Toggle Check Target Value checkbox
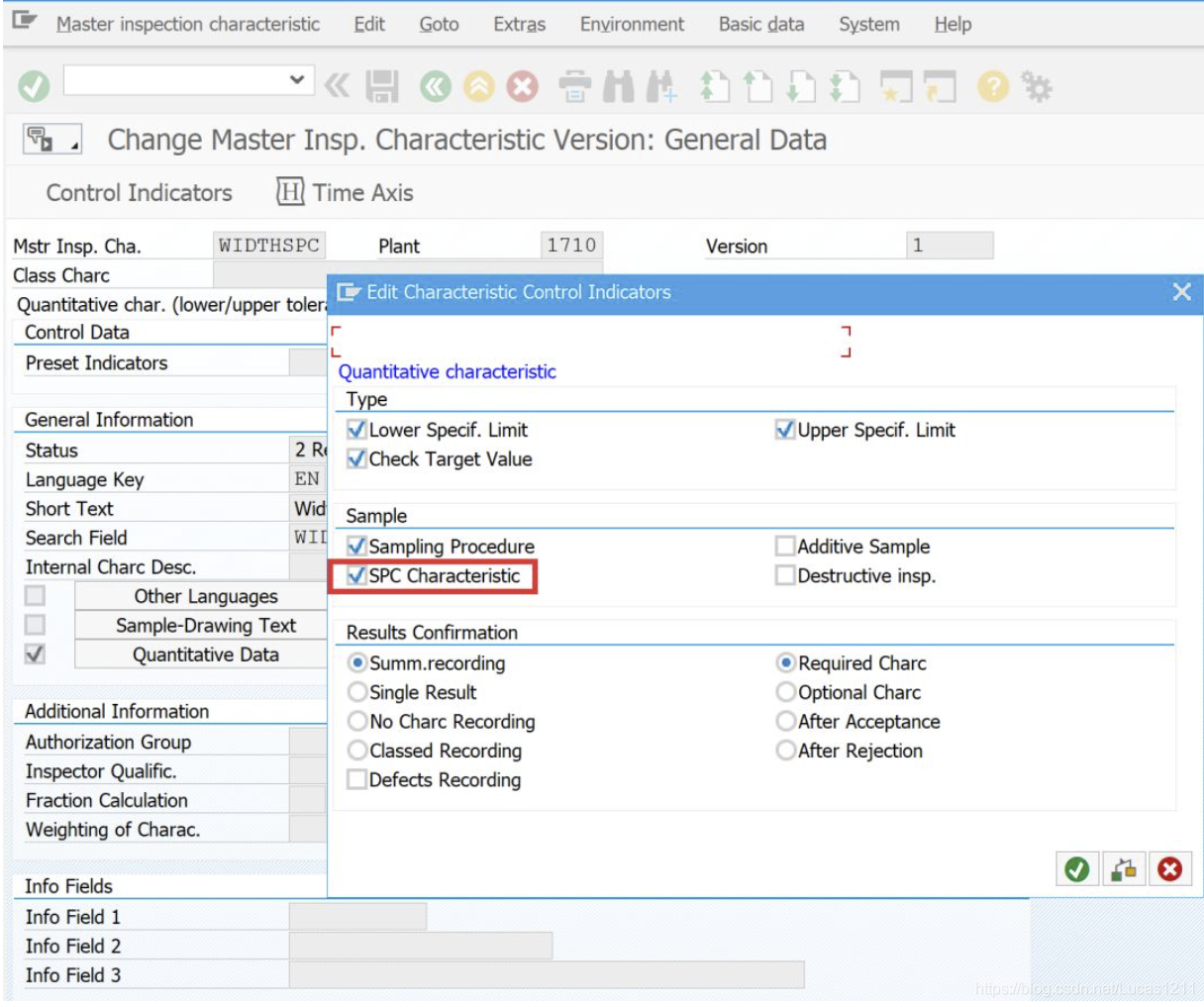 357,458
